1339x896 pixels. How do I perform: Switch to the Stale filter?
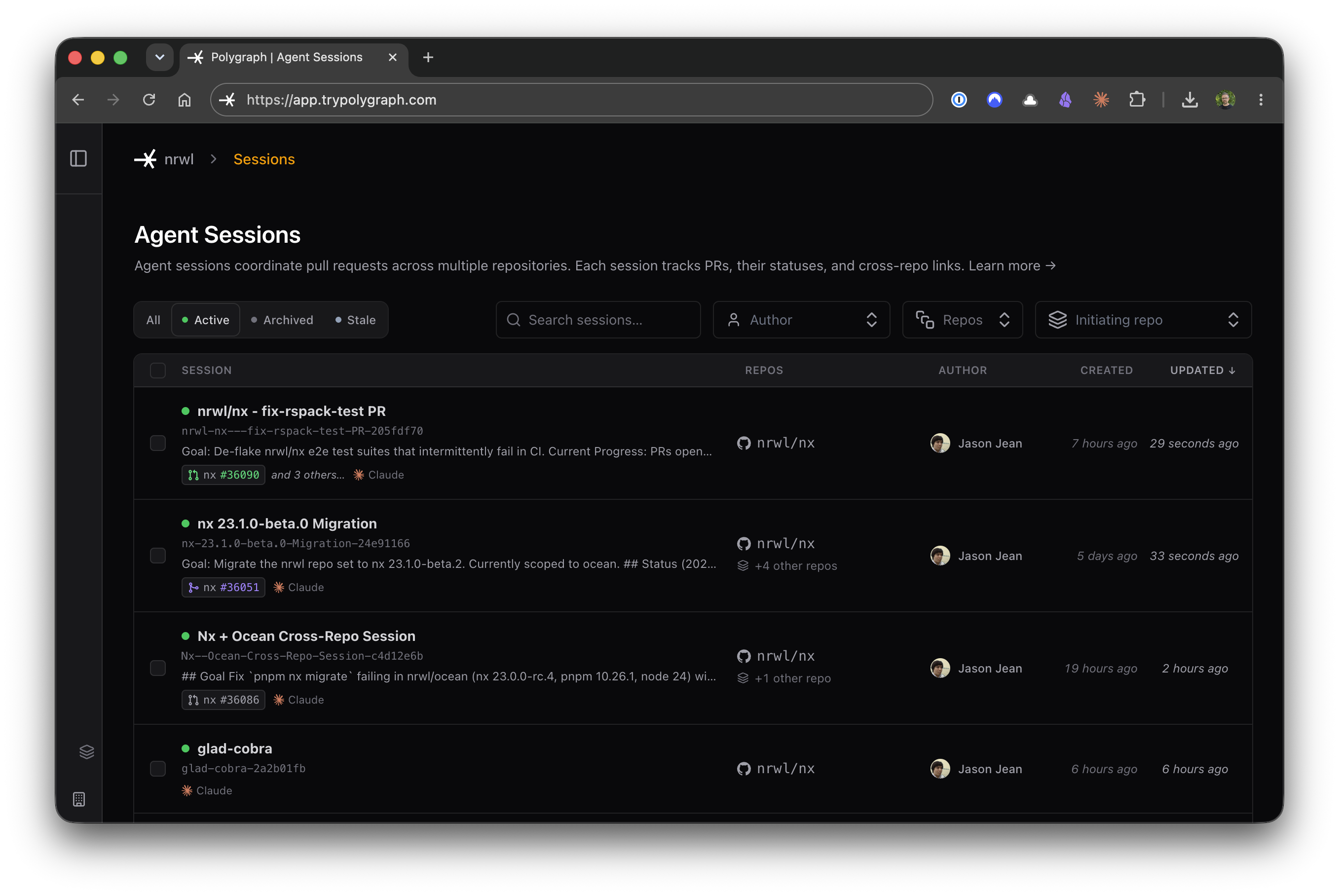(x=355, y=320)
